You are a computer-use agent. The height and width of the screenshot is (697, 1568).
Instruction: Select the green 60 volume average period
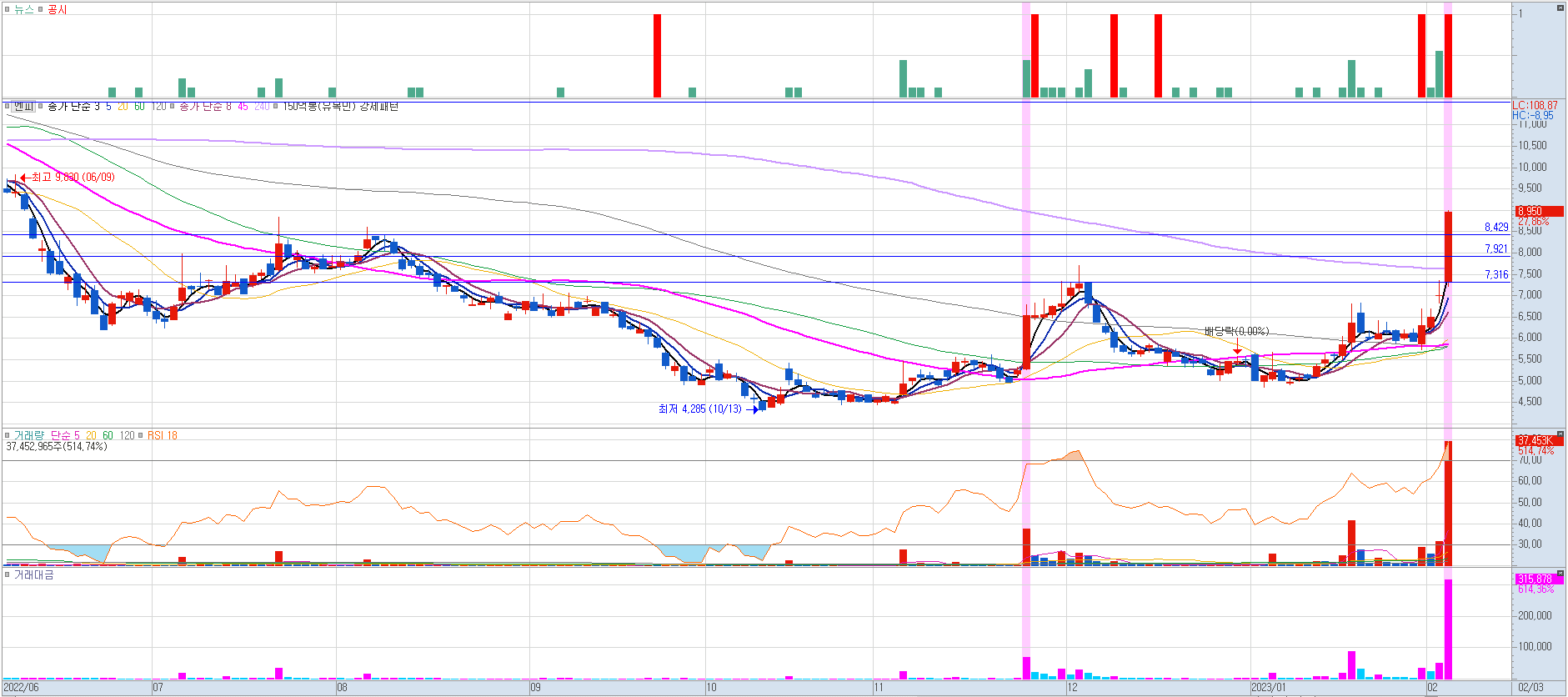[108, 435]
